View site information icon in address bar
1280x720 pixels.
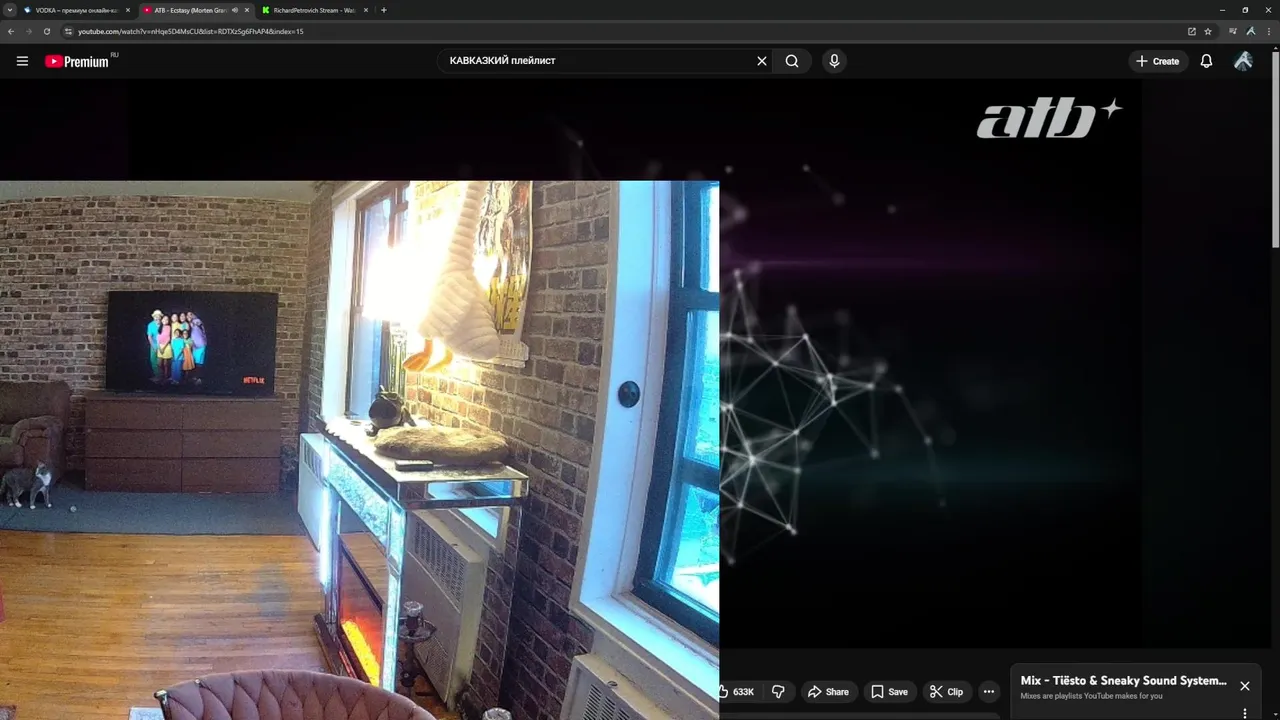[68, 31]
